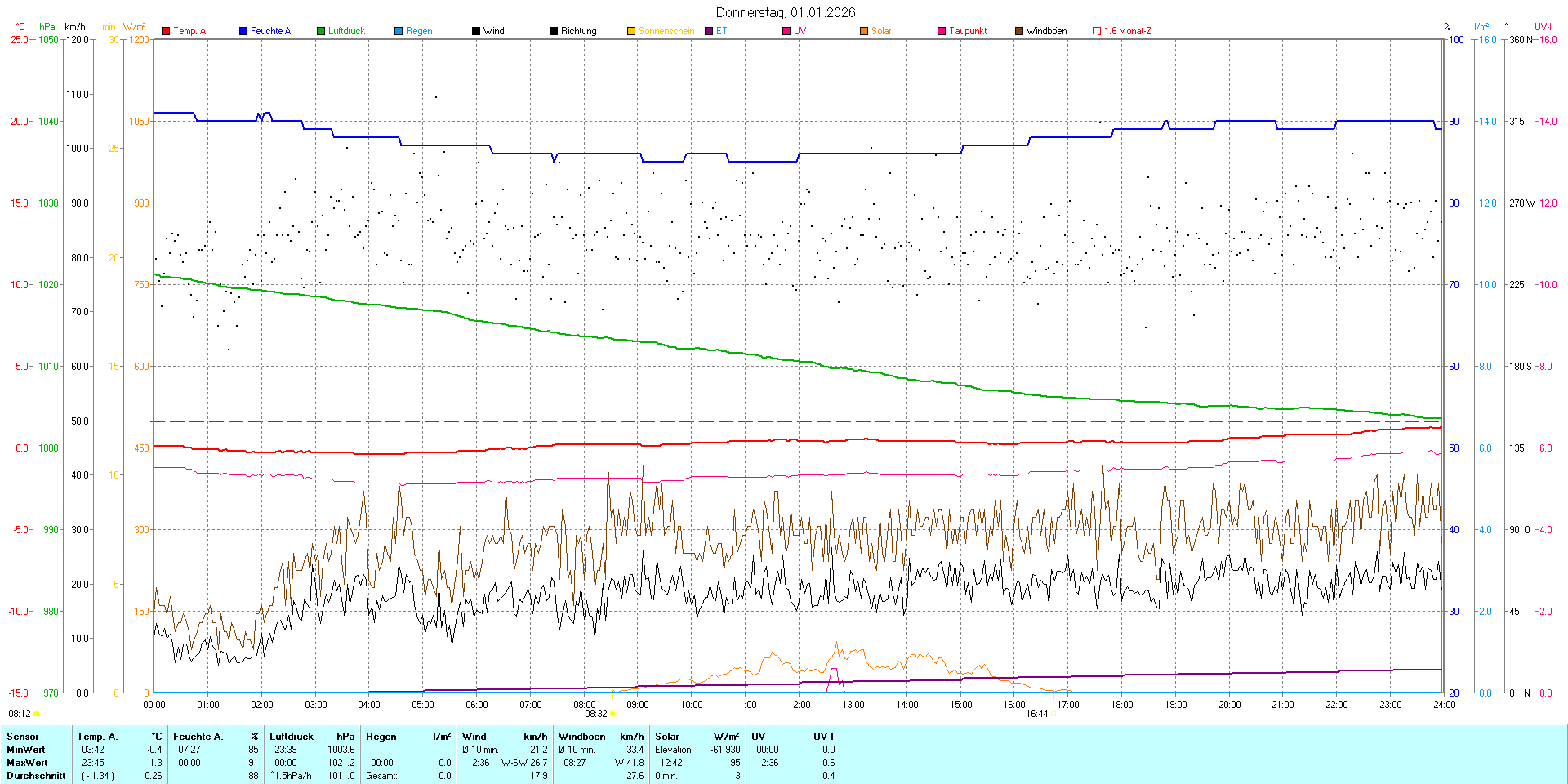Click the black Richtung legend square
This screenshot has height=784, width=1568.
click(x=554, y=31)
